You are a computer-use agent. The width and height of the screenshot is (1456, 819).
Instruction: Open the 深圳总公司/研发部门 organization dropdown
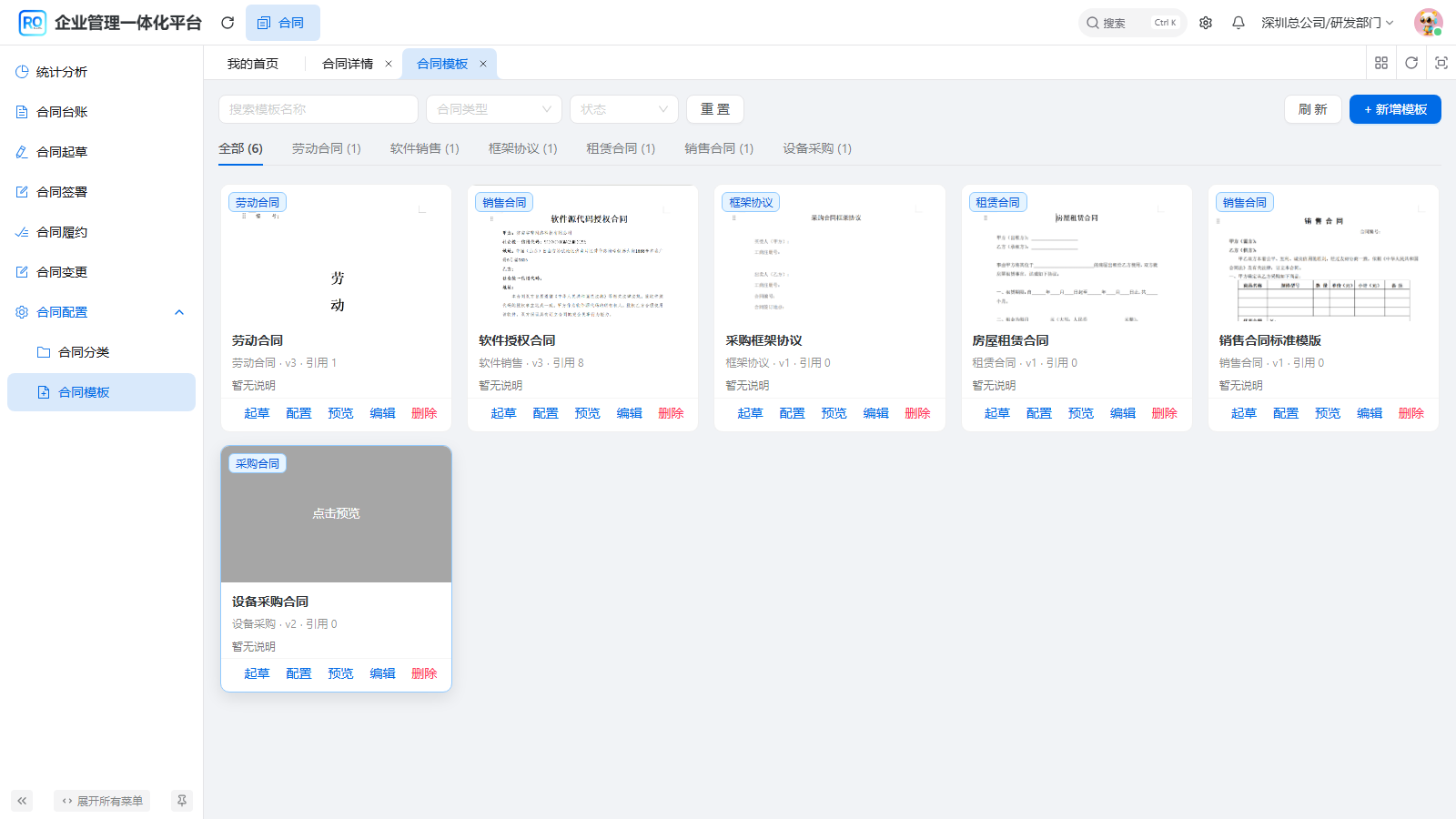point(1327,23)
